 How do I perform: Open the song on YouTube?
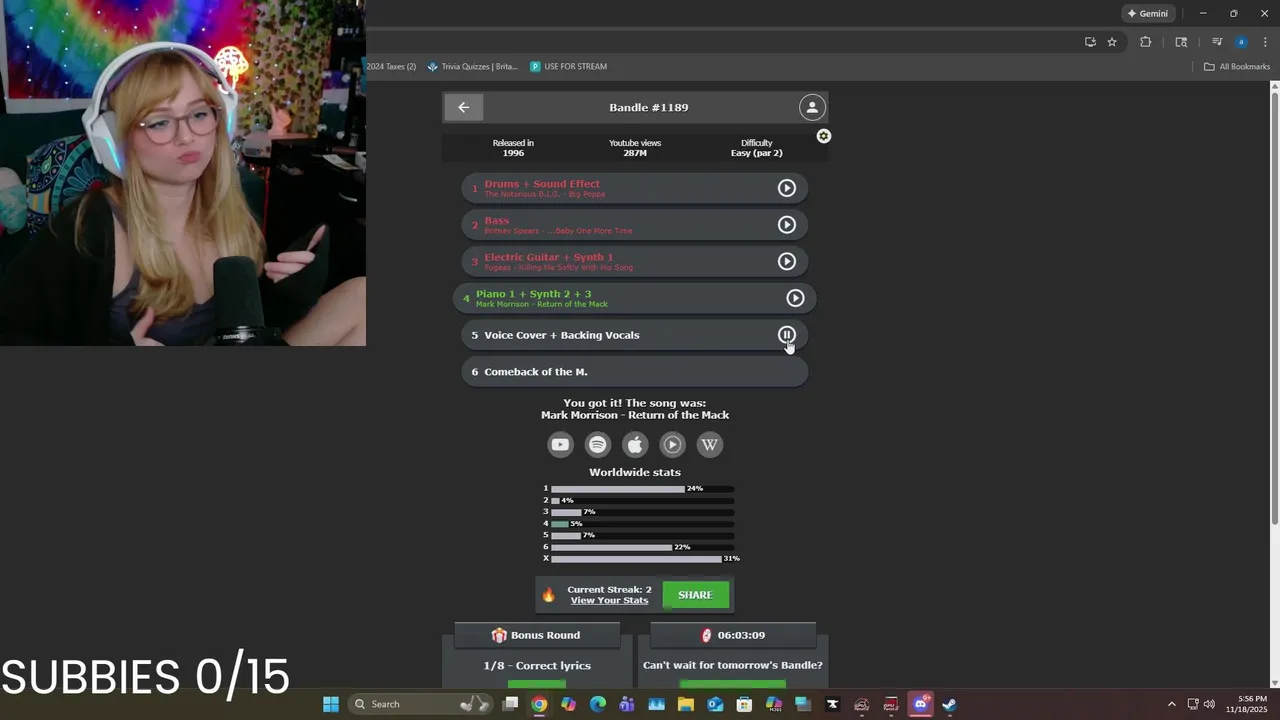tap(560, 444)
